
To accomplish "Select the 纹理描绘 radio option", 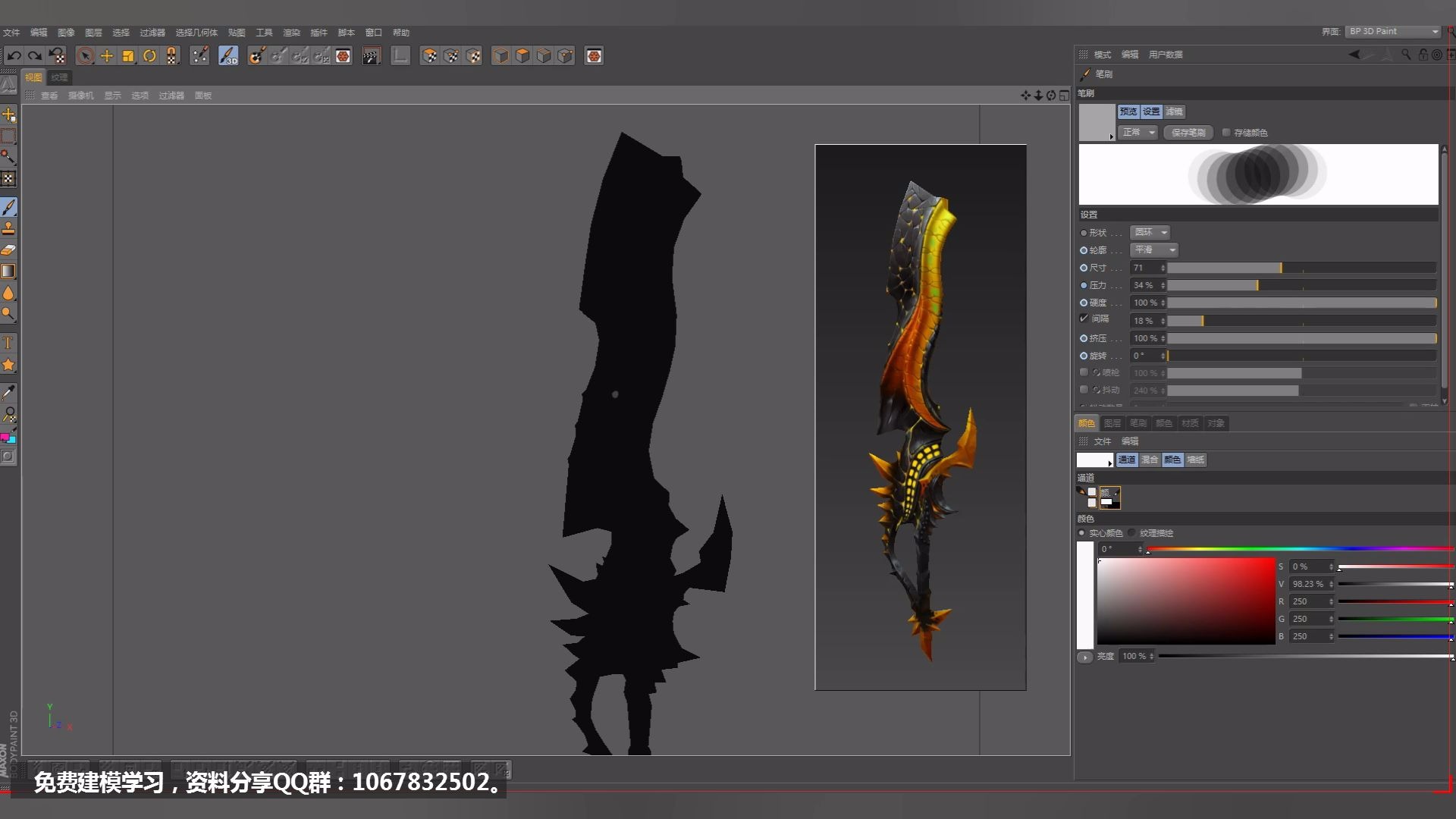I will 1132,533.
